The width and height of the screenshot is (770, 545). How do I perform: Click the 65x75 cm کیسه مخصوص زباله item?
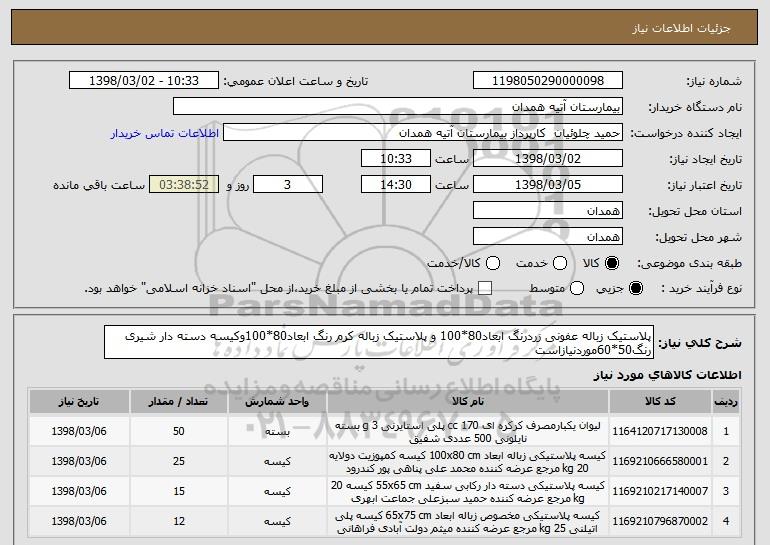pyautogui.click(x=468, y=521)
